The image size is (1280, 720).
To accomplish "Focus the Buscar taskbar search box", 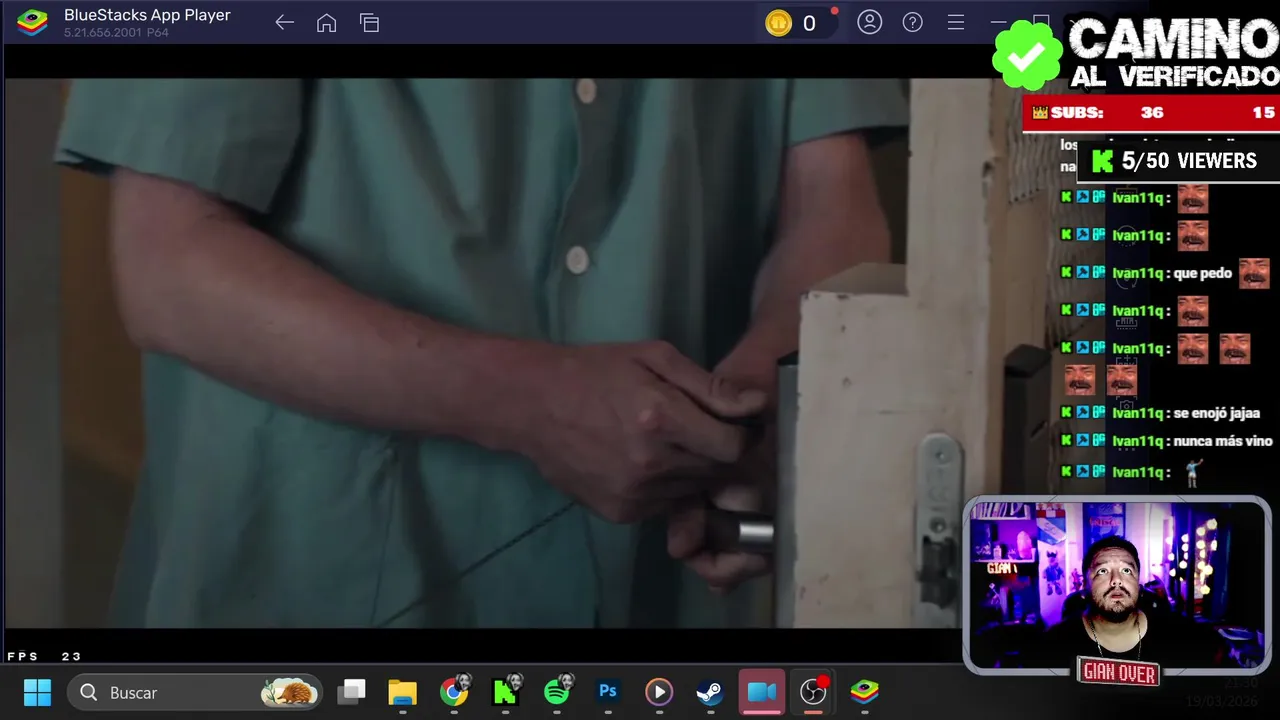I will pyautogui.click(x=195, y=692).
